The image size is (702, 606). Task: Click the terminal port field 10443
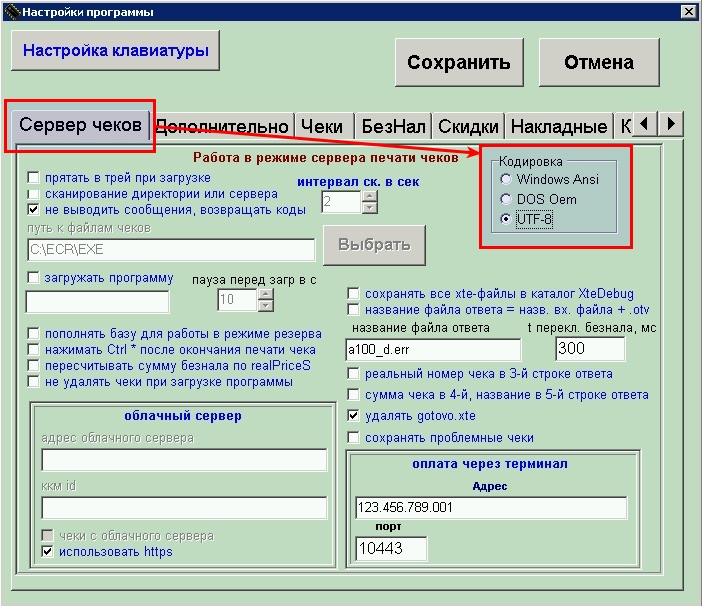point(391,548)
